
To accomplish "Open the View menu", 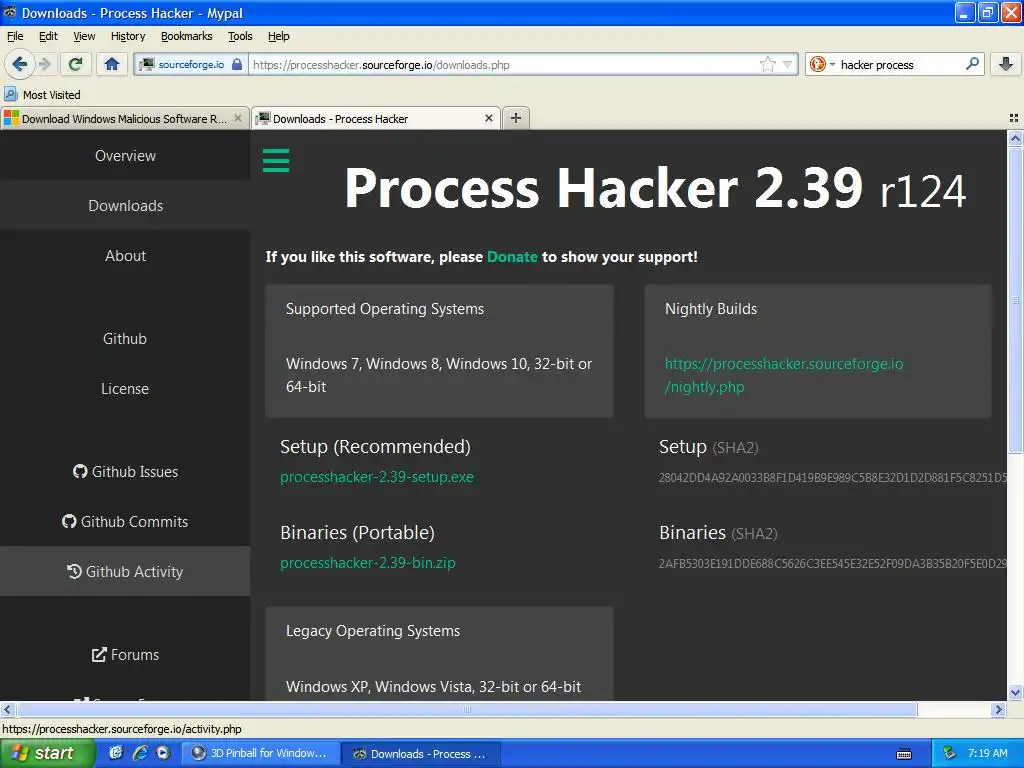I will [x=84, y=36].
